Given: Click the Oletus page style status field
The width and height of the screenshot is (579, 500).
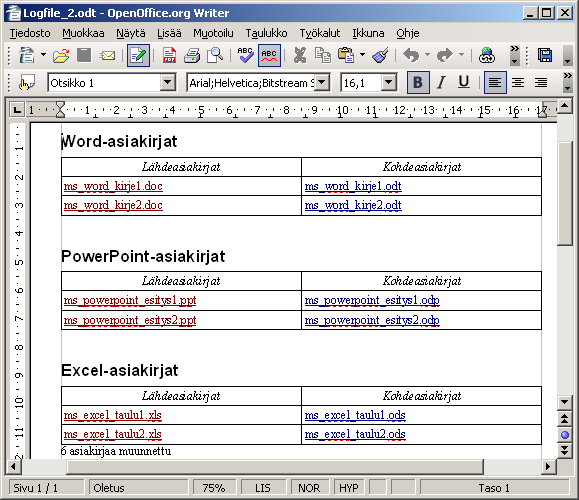Looking at the screenshot, I should click(x=138, y=488).
